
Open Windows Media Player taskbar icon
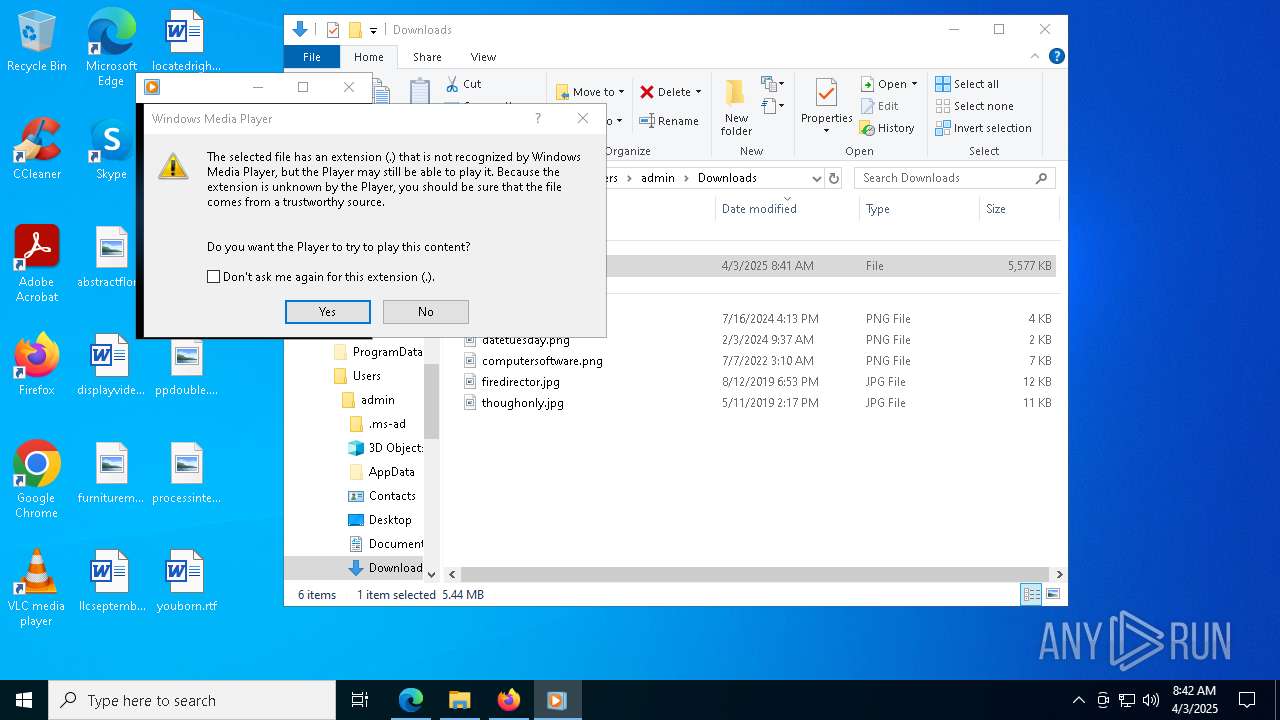click(557, 700)
